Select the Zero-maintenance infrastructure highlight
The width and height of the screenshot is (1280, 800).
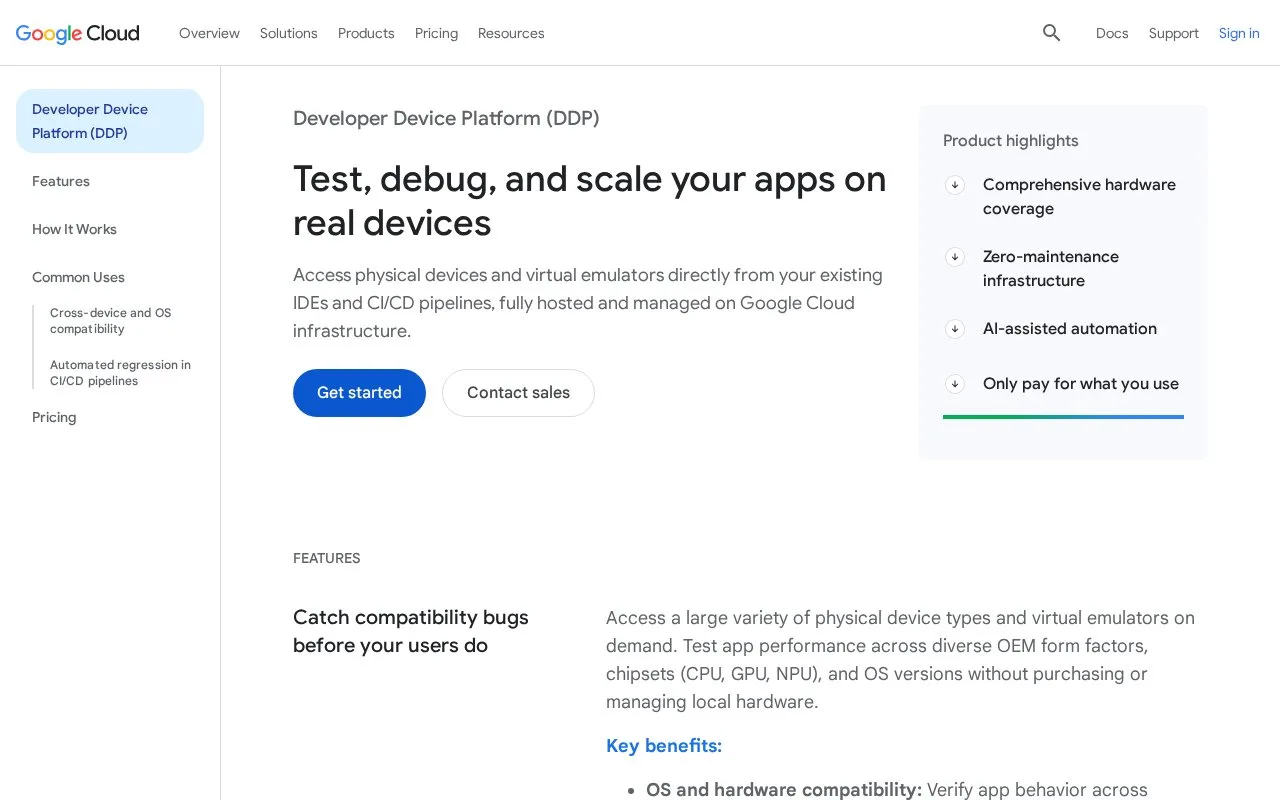pyautogui.click(x=1051, y=269)
